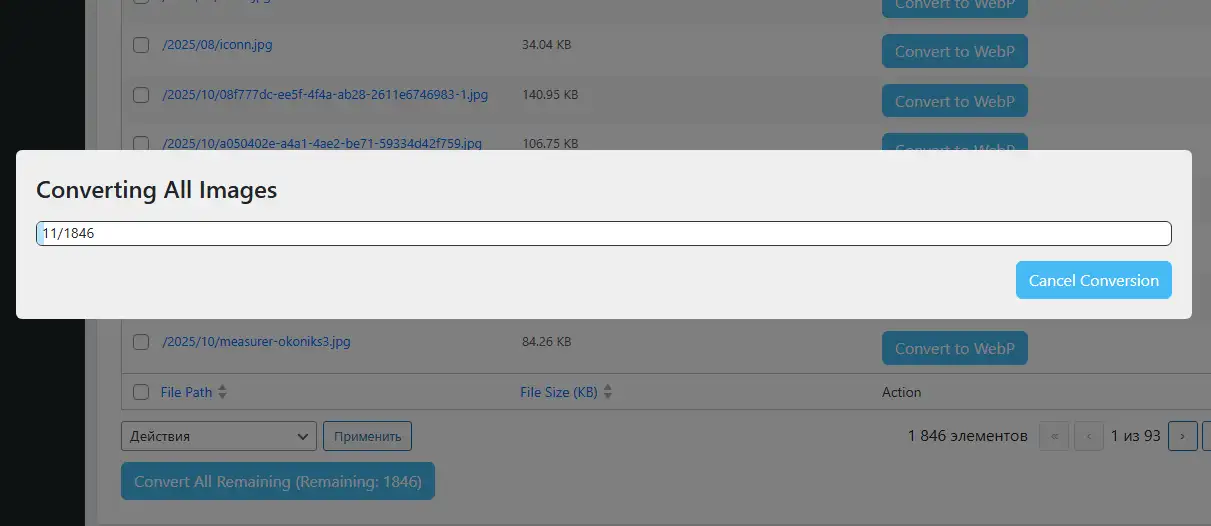This screenshot has width=1211, height=526.
Task: Convert iconn.jpg to WebP
Action: [x=954, y=51]
